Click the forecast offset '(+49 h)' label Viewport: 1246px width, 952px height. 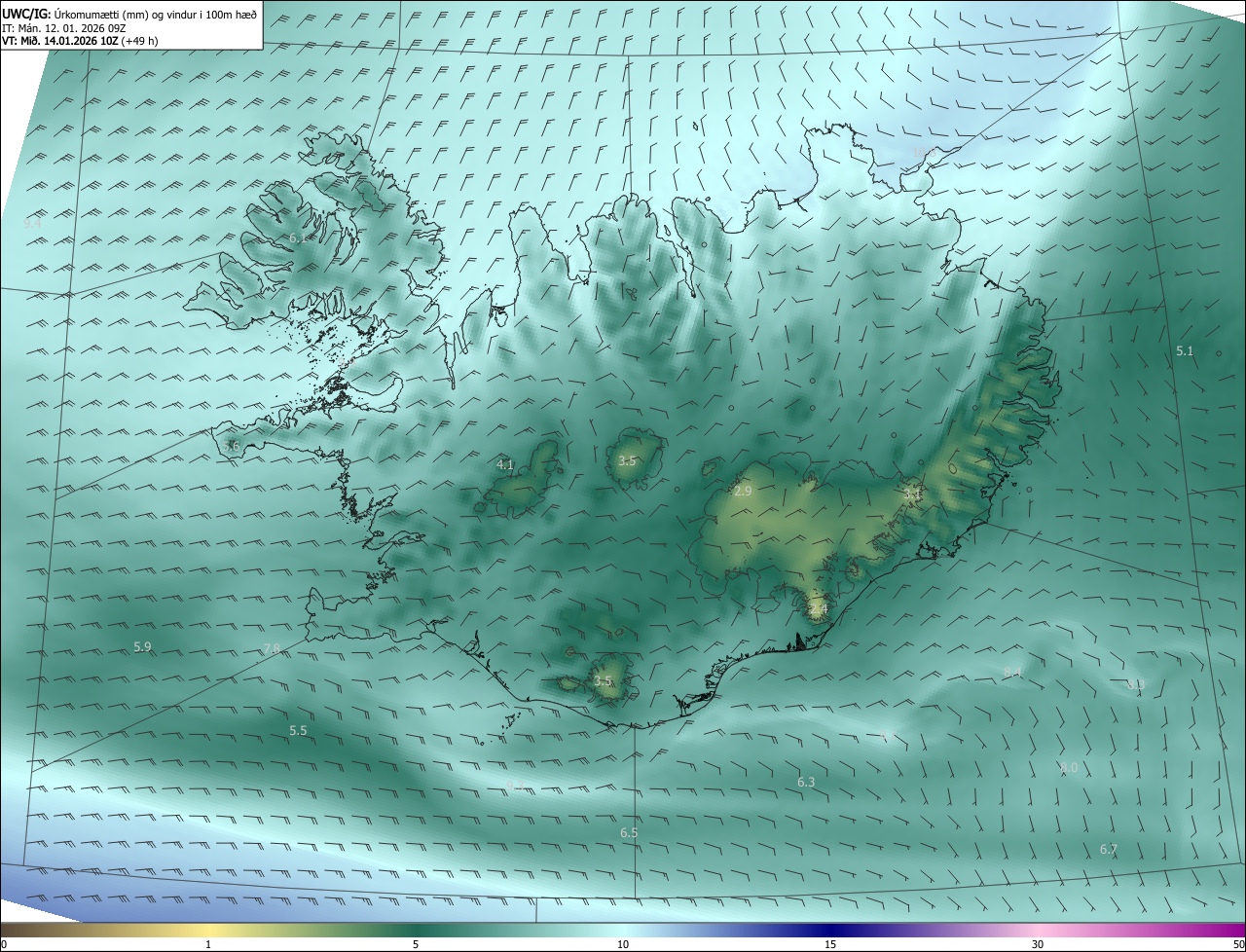tap(139, 40)
